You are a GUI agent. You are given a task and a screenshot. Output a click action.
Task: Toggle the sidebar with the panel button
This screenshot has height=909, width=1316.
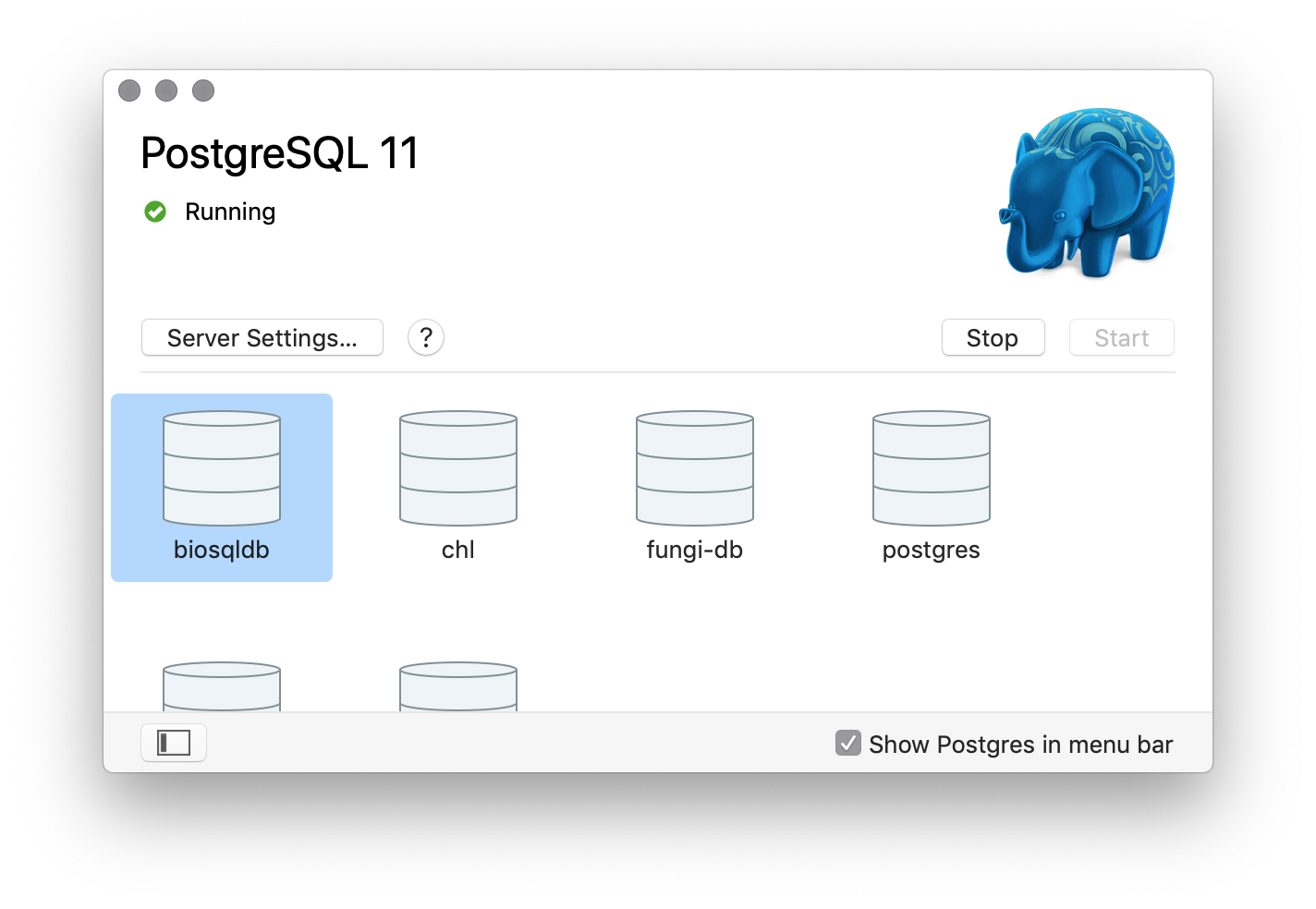tap(174, 743)
